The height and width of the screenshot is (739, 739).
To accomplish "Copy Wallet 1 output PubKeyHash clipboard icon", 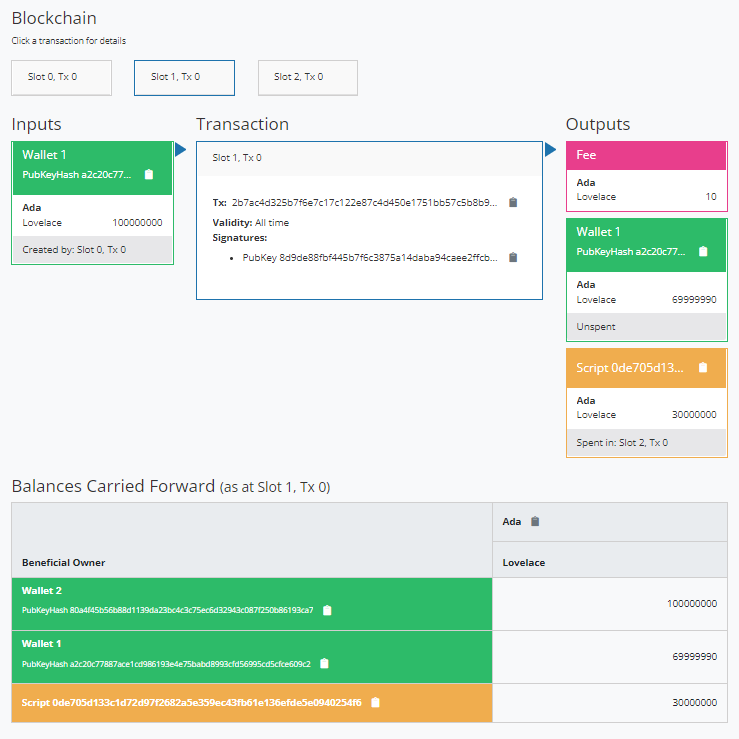I will [x=703, y=252].
